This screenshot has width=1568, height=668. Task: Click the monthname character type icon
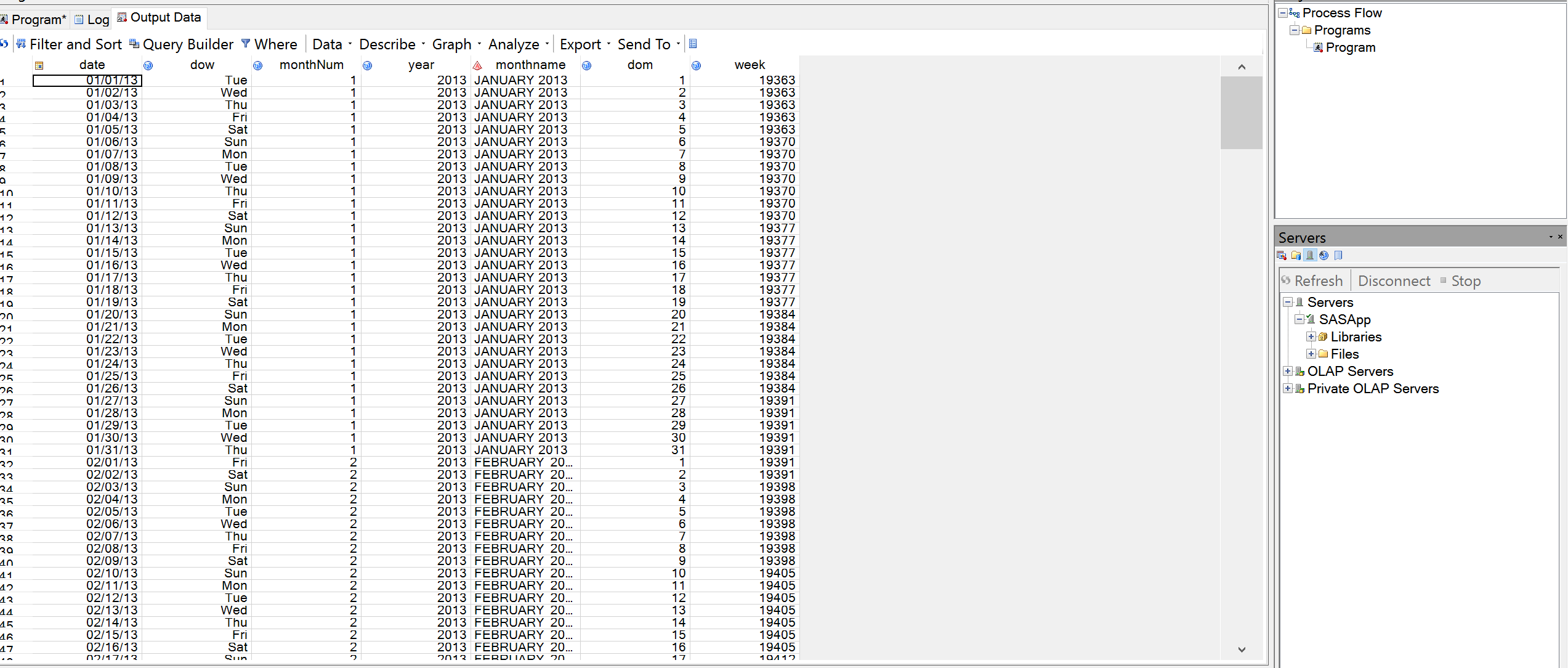pos(477,65)
